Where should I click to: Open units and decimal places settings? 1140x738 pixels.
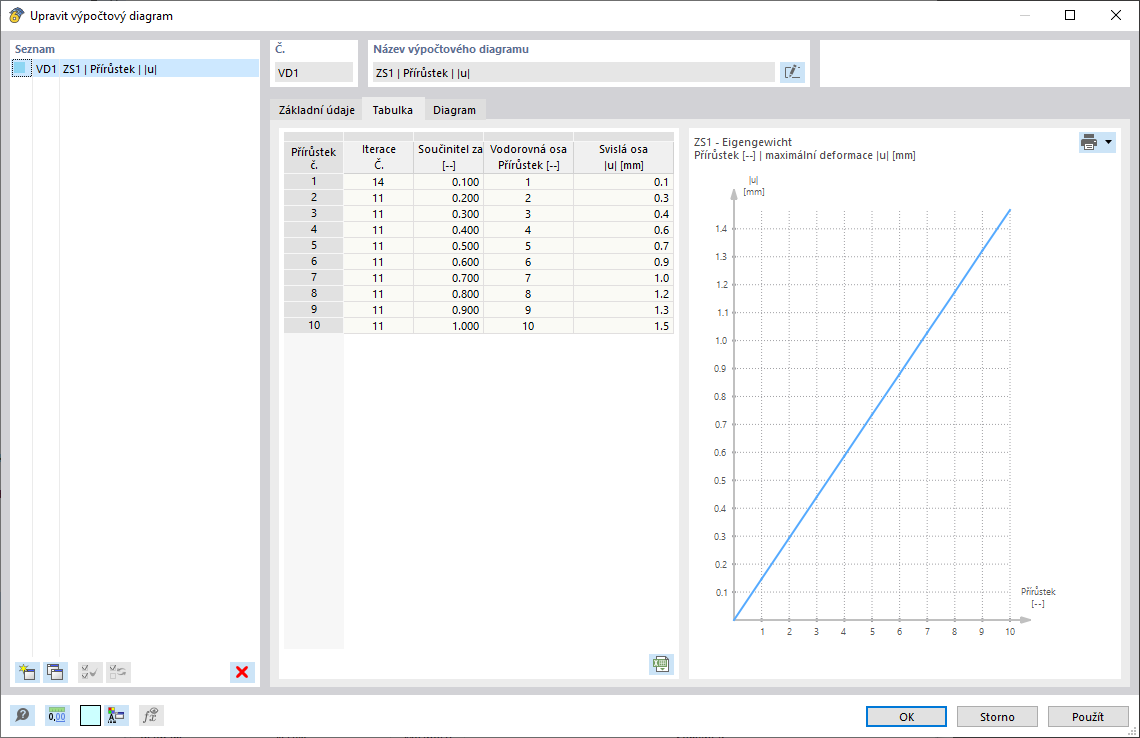point(58,715)
